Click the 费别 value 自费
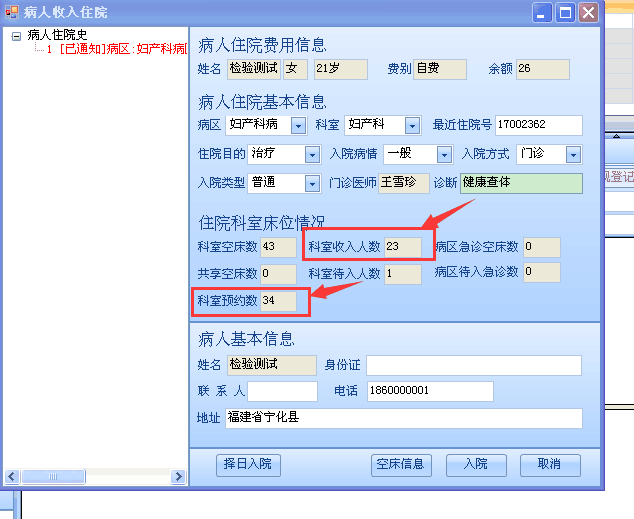Viewport: 634px width, 519px height. (x=440, y=69)
